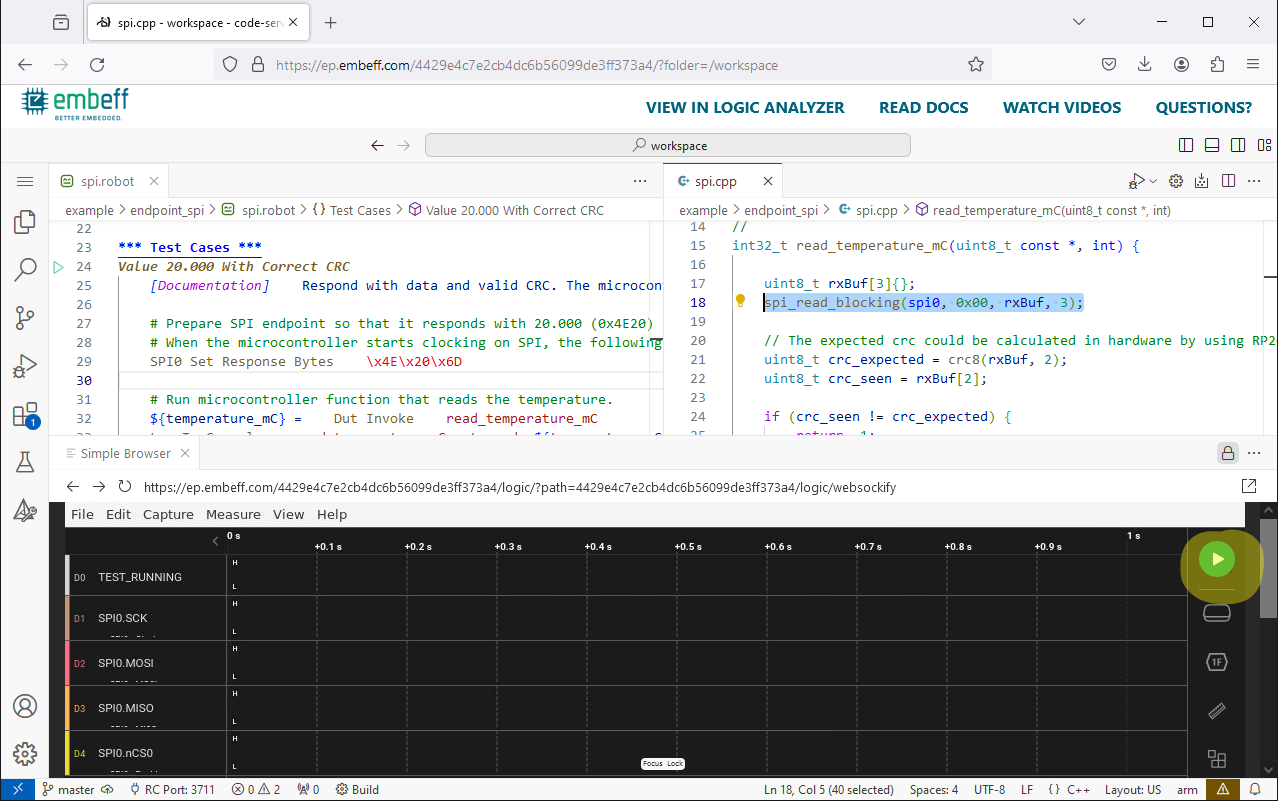The height and width of the screenshot is (801, 1278).
Task: Open the Testing beaker view
Action: point(24,462)
